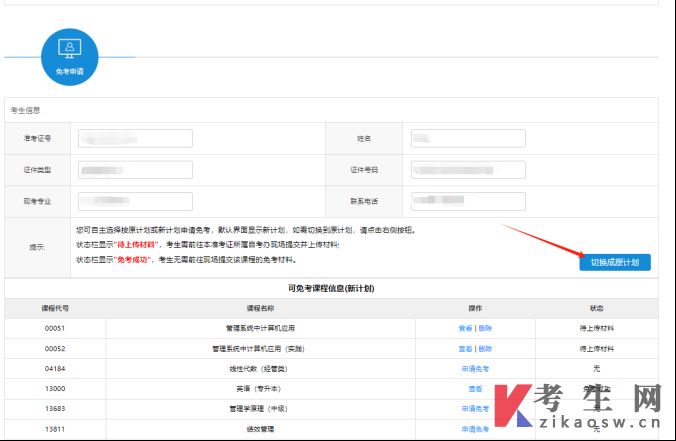Click the 课程代号 column header
This screenshot has width=676, height=441.
55,308
